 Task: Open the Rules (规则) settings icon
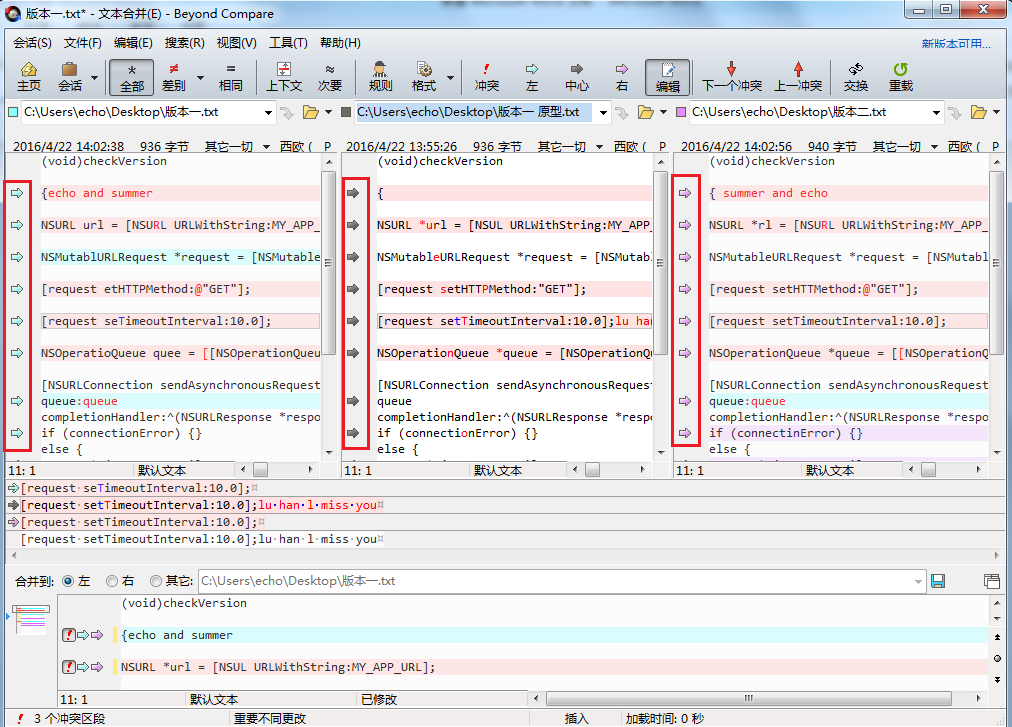(x=380, y=76)
